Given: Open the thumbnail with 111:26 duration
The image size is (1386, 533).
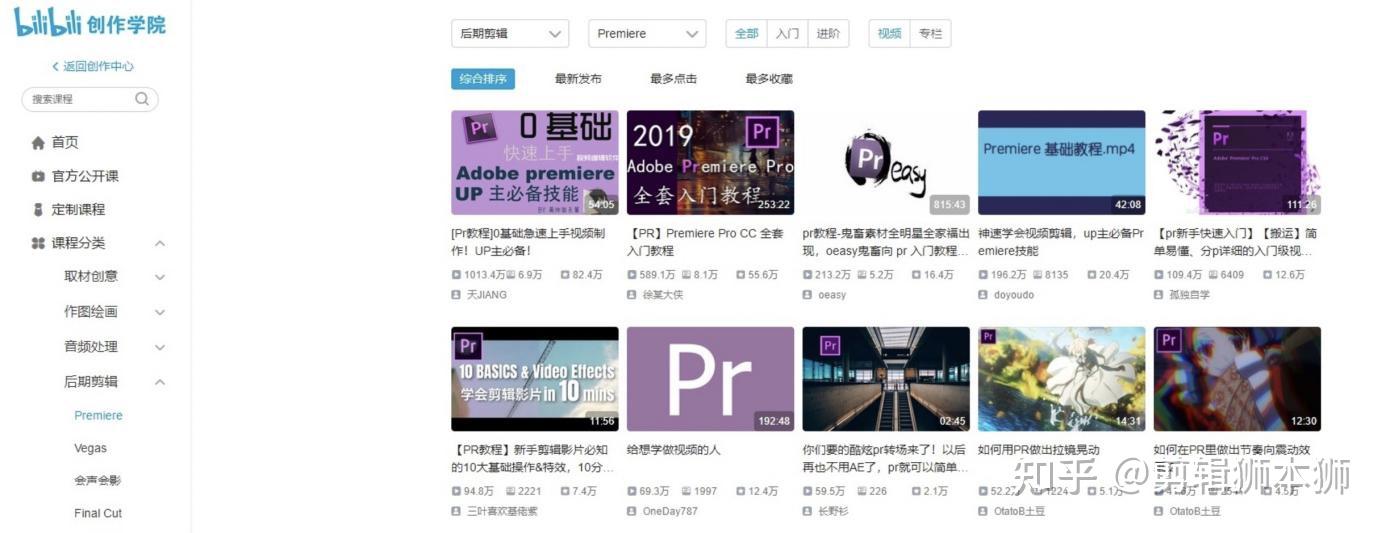Looking at the screenshot, I should point(1237,162).
